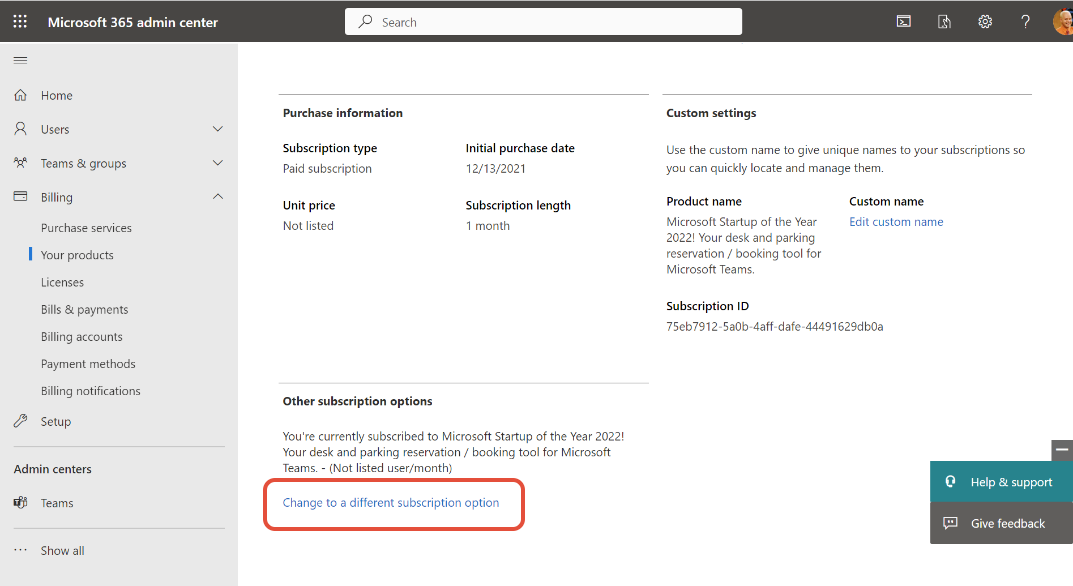The image size is (1073, 586).
Task: Click the Other subscription options heading
Action: (x=357, y=401)
